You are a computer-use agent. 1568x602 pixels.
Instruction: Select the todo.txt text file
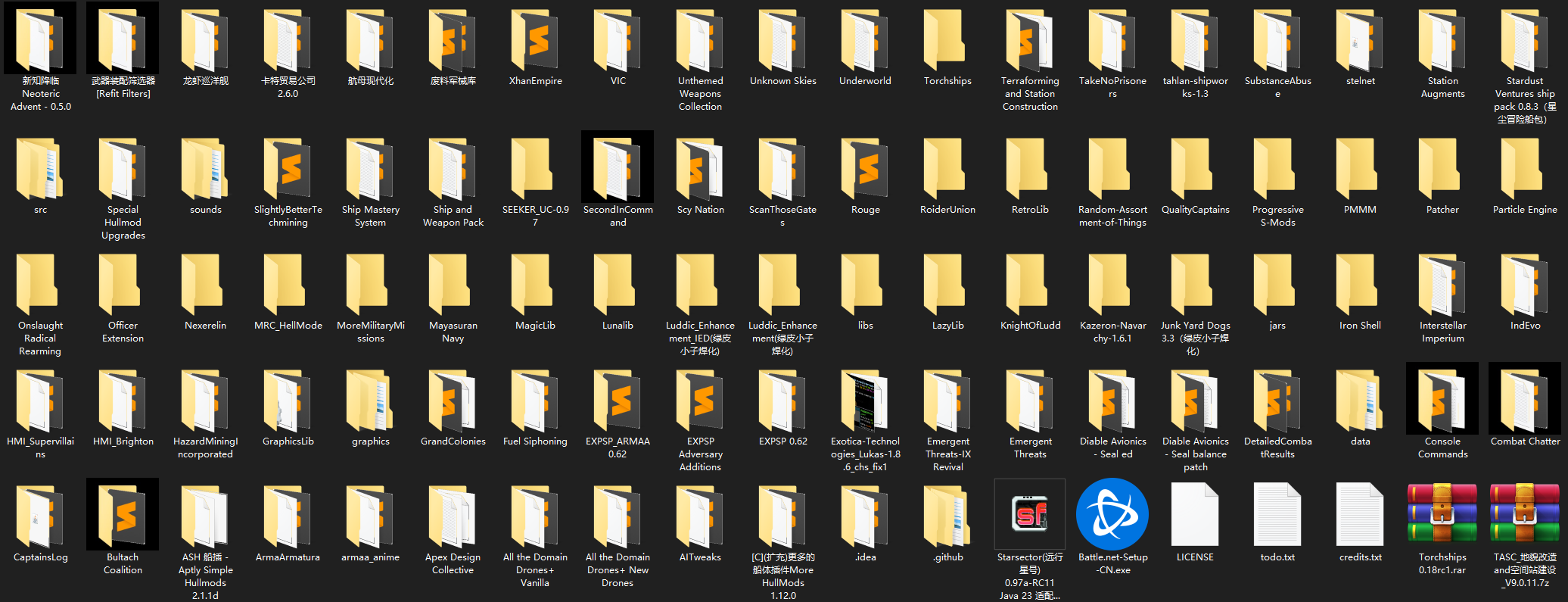pos(1277,514)
